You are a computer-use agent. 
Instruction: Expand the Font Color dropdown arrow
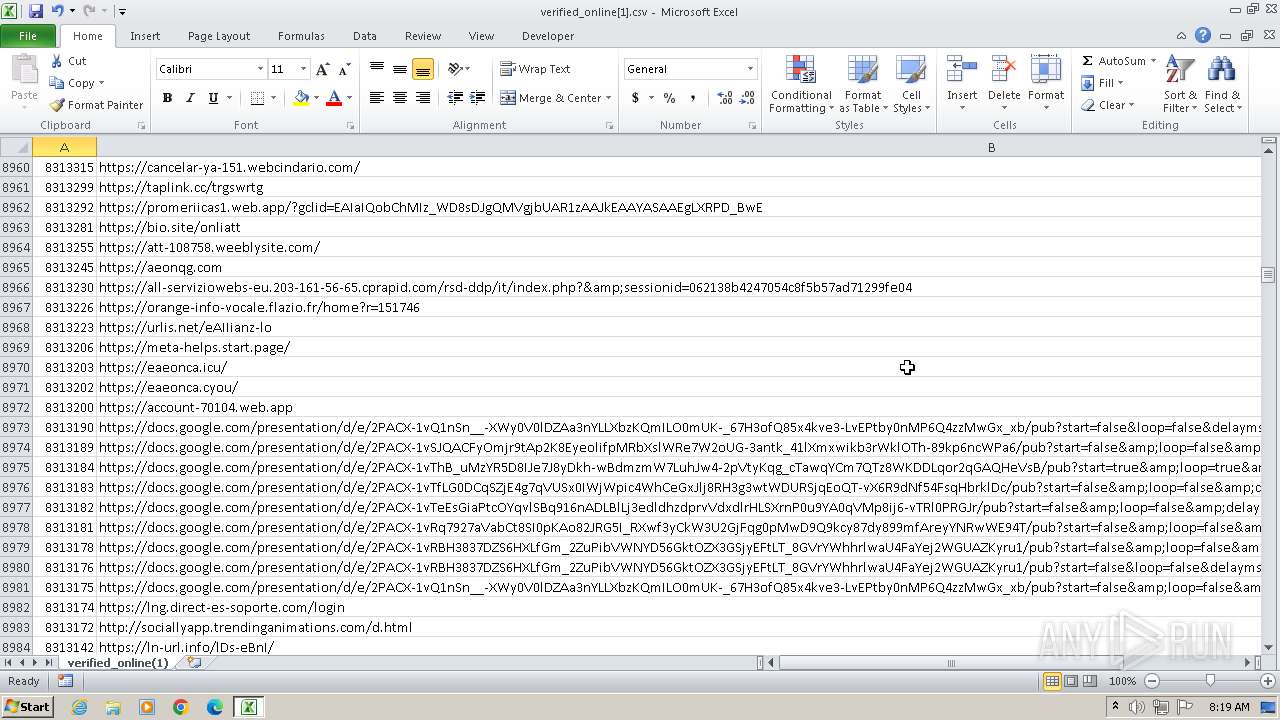349,98
